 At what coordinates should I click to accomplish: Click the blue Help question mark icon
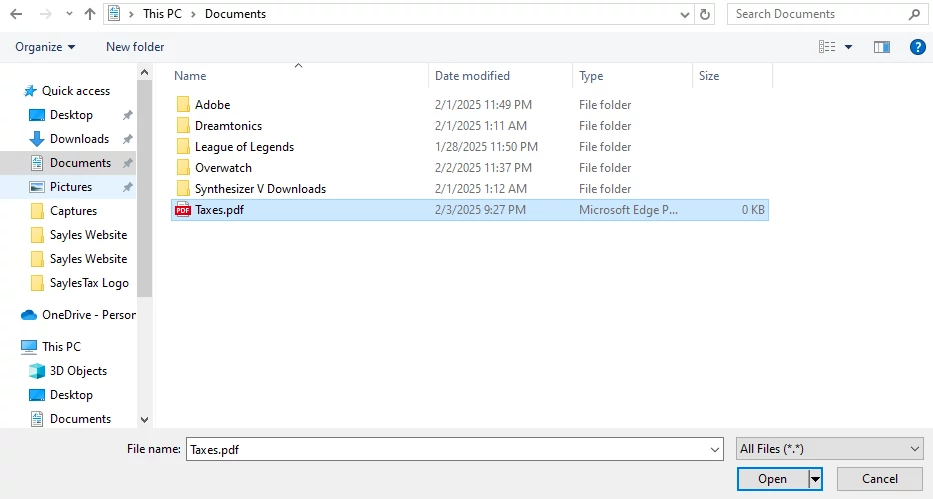point(917,47)
